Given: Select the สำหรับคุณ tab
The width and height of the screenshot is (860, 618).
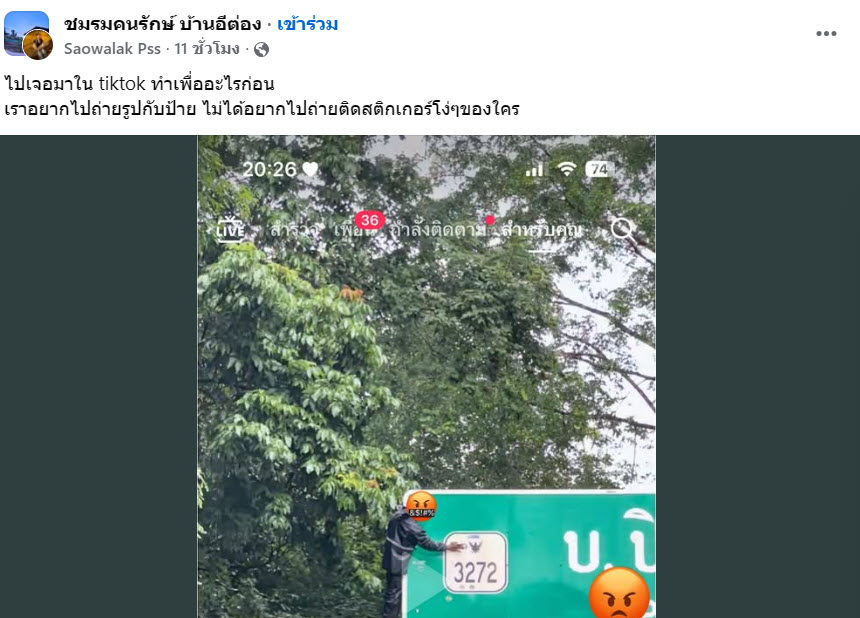Looking at the screenshot, I should pos(541,230).
